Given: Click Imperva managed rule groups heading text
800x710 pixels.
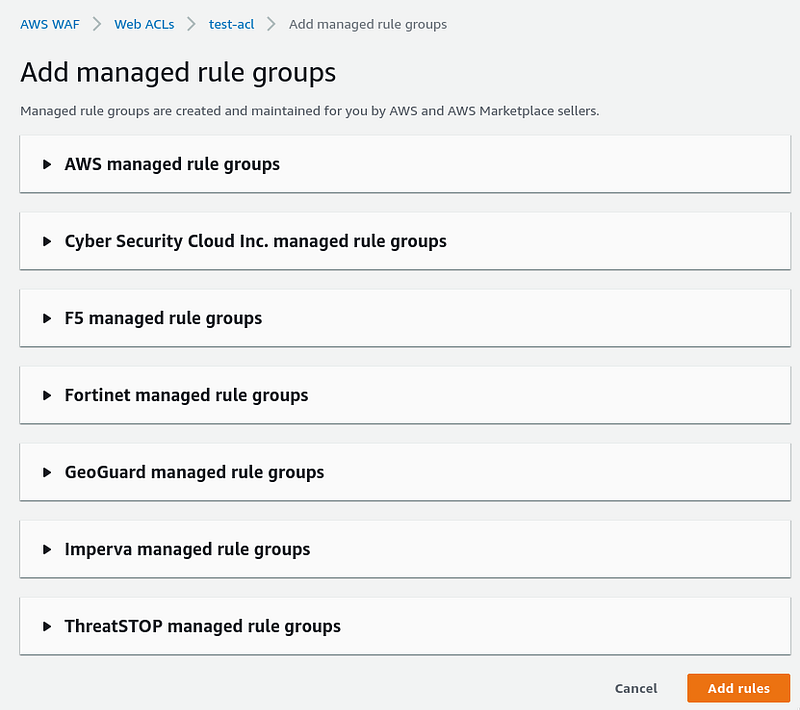Looking at the screenshot, I should click(187, 549).
